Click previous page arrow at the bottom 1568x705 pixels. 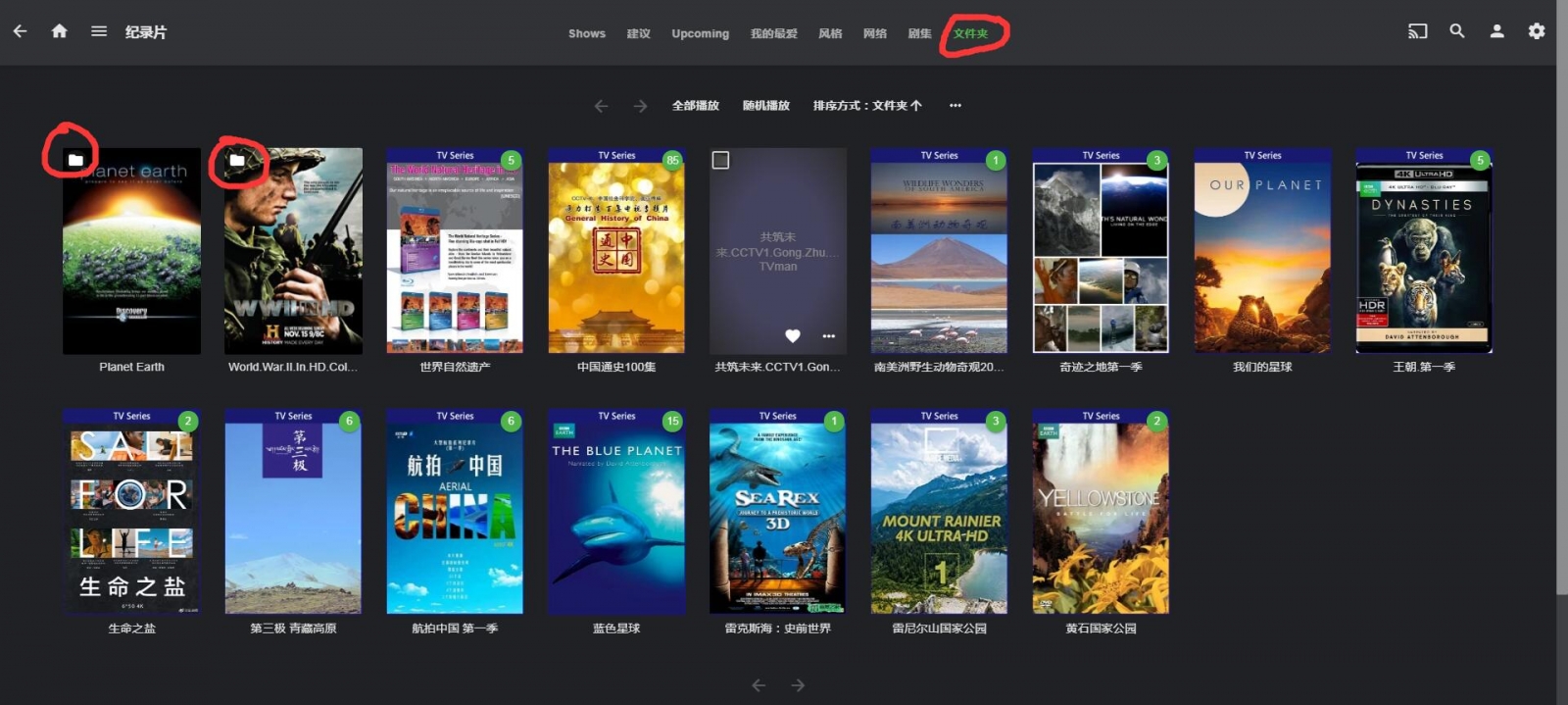(759, 685)
